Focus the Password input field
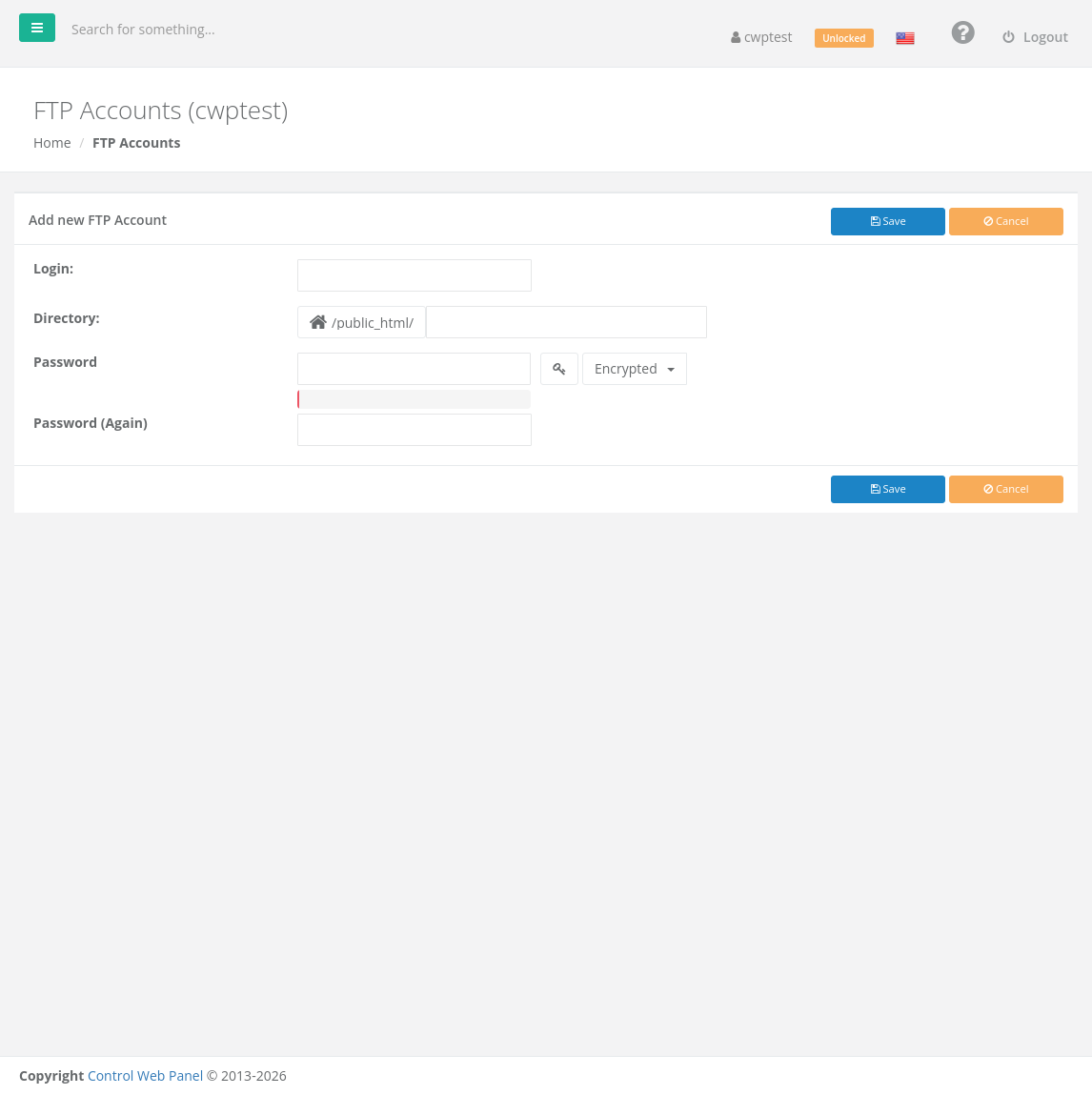This screenshot has height=1095, width=1092. click(x=415, y=369)
